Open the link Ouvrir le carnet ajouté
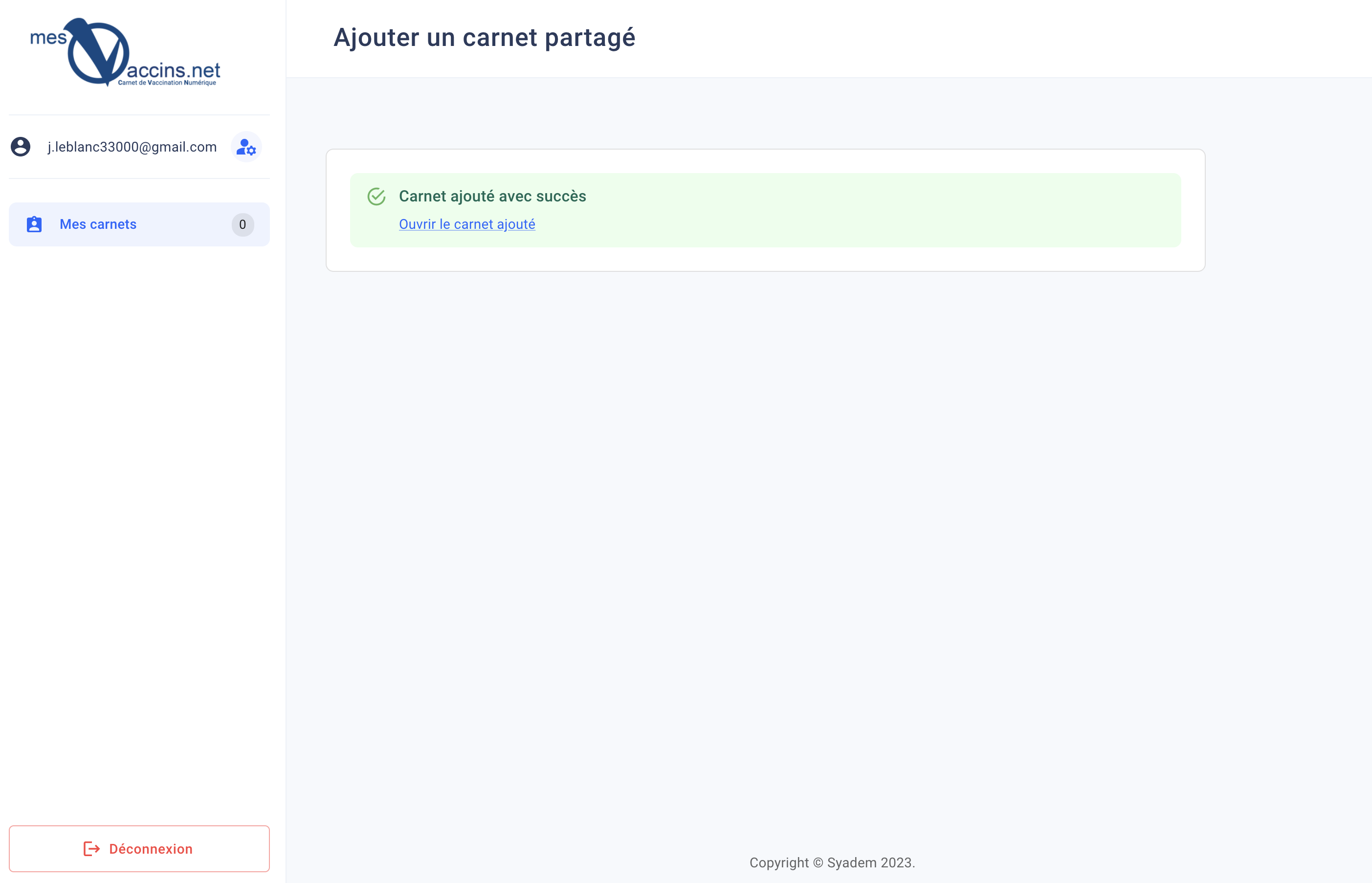The width and height of the screenshot is (1372, 883). (x=467, y=224)
